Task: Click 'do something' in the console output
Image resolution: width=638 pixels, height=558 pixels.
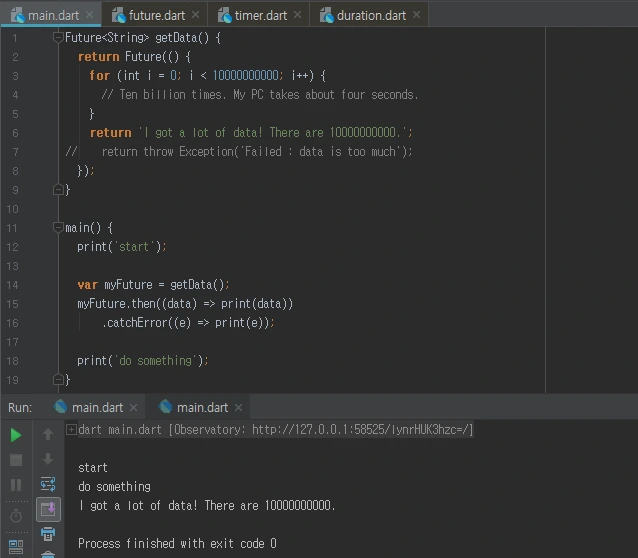Action: [114, 487]
